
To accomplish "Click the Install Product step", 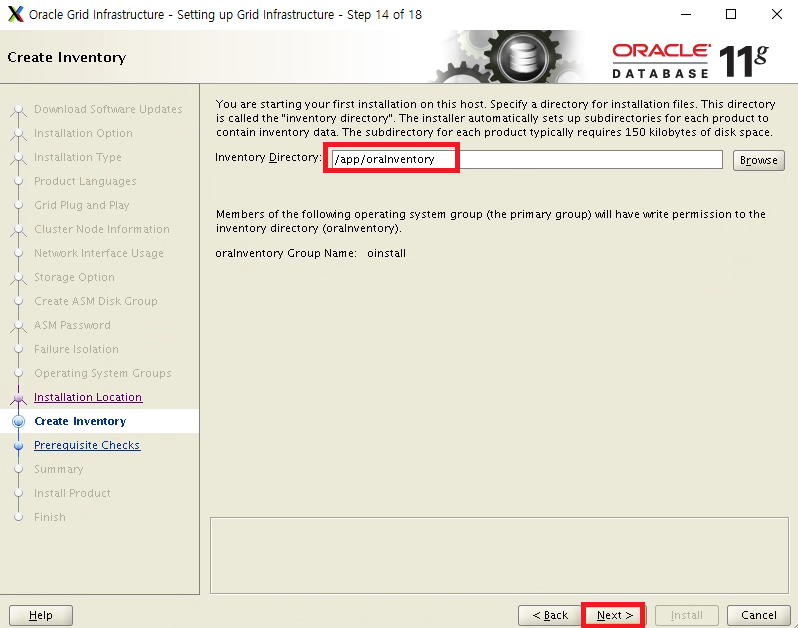I will click(72, 493).
